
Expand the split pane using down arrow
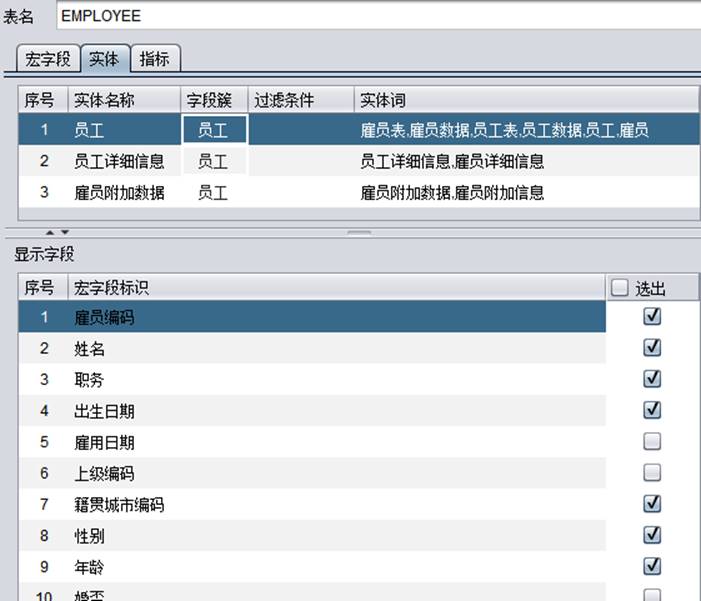[65, 232]
